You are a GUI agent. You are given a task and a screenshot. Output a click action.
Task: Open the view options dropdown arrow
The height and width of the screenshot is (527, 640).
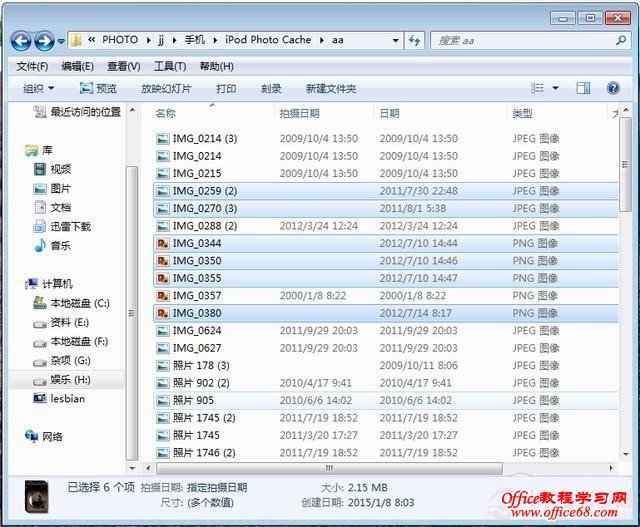pyautogui.click(x=556, y=88)
